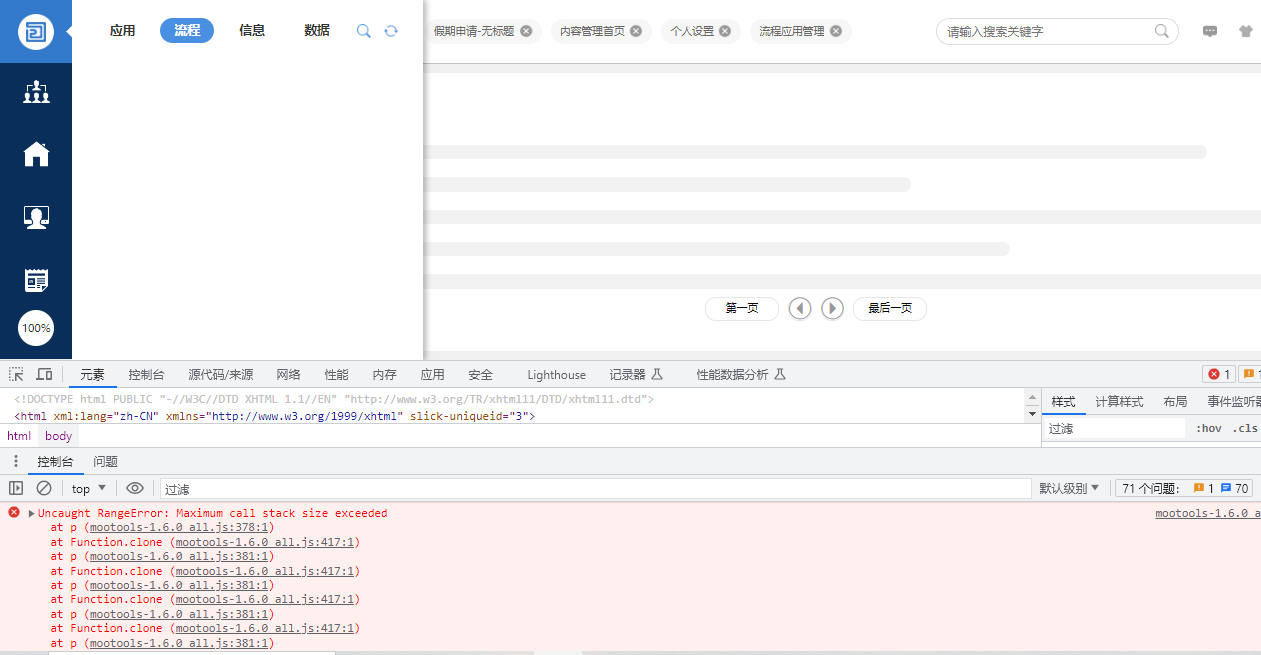
Task: Open the shirt skin theme icon
Action: 1245,31
